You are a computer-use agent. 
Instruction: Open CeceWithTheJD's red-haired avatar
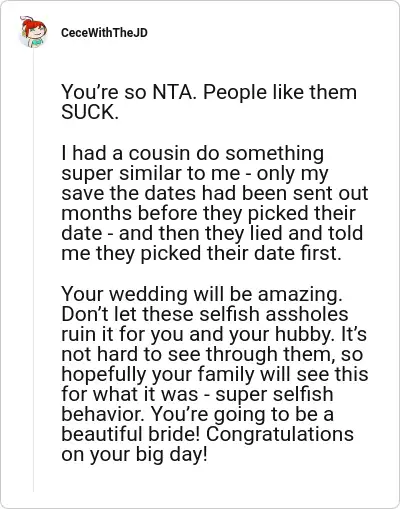coord(33,32)
